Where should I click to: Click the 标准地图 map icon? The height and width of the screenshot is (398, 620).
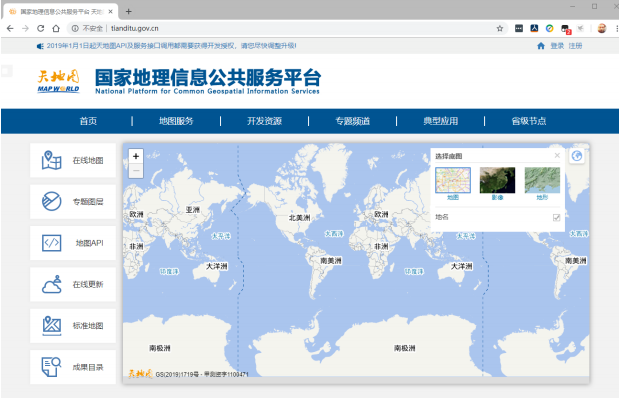point(51,325)
